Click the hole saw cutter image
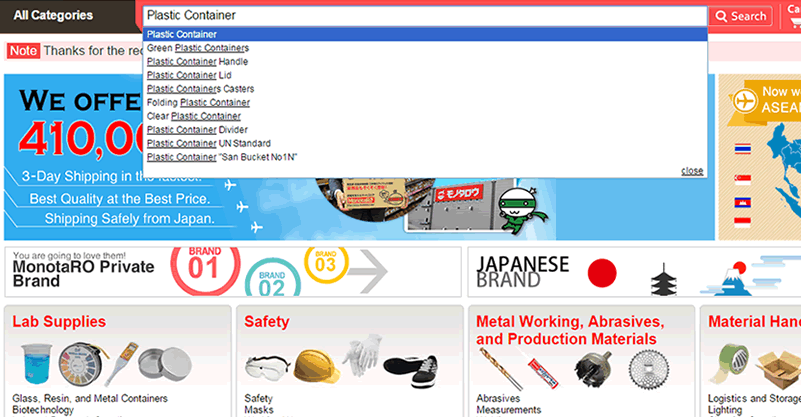The width and height of the screenshot is (801, 417). pos(593,369)
